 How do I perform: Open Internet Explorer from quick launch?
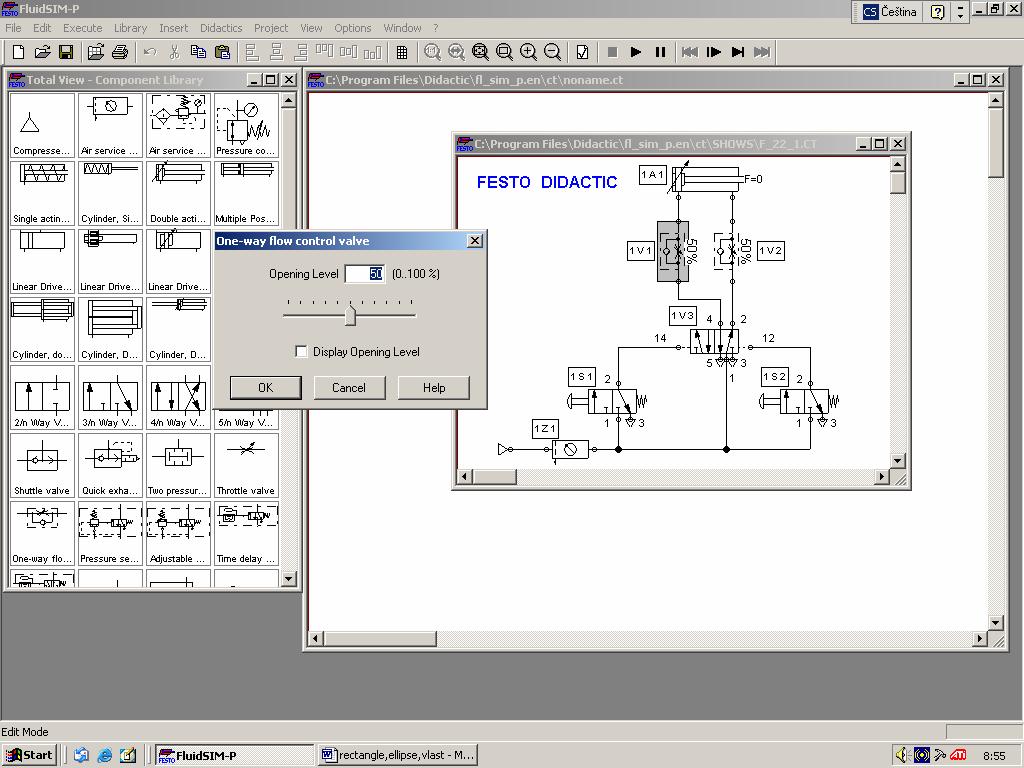coord(104,756)
